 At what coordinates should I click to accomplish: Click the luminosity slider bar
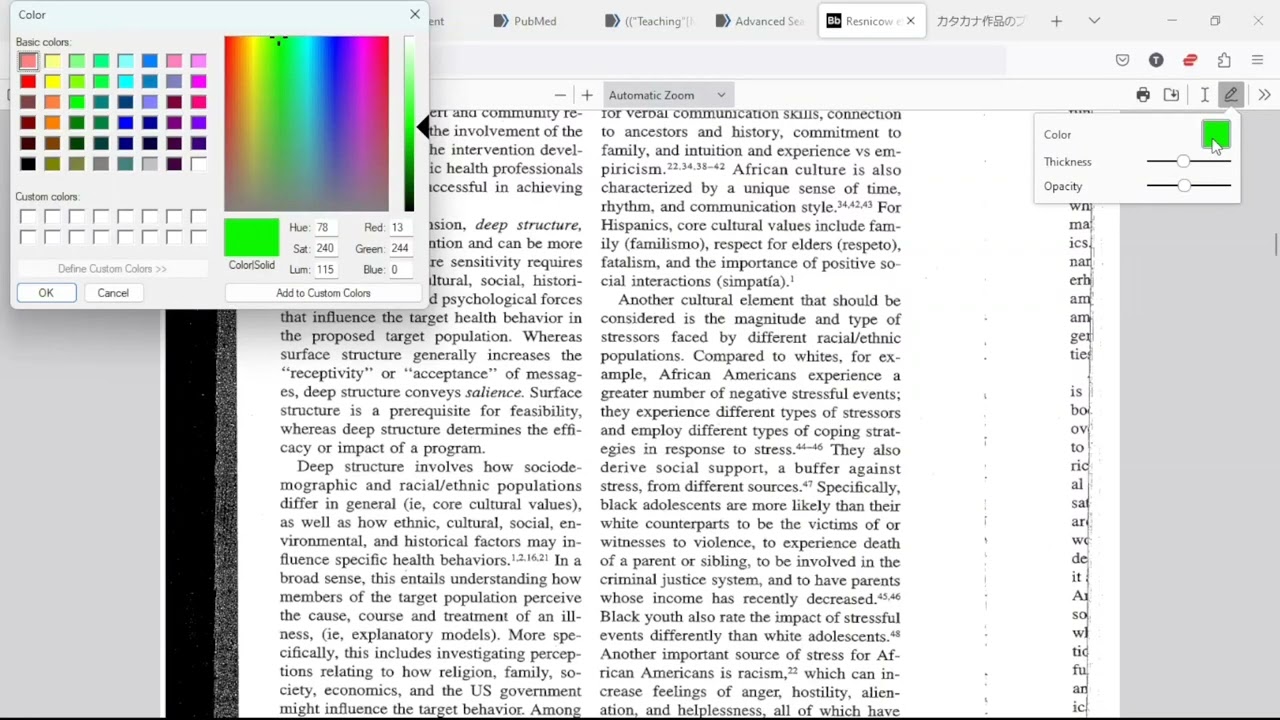409,123
